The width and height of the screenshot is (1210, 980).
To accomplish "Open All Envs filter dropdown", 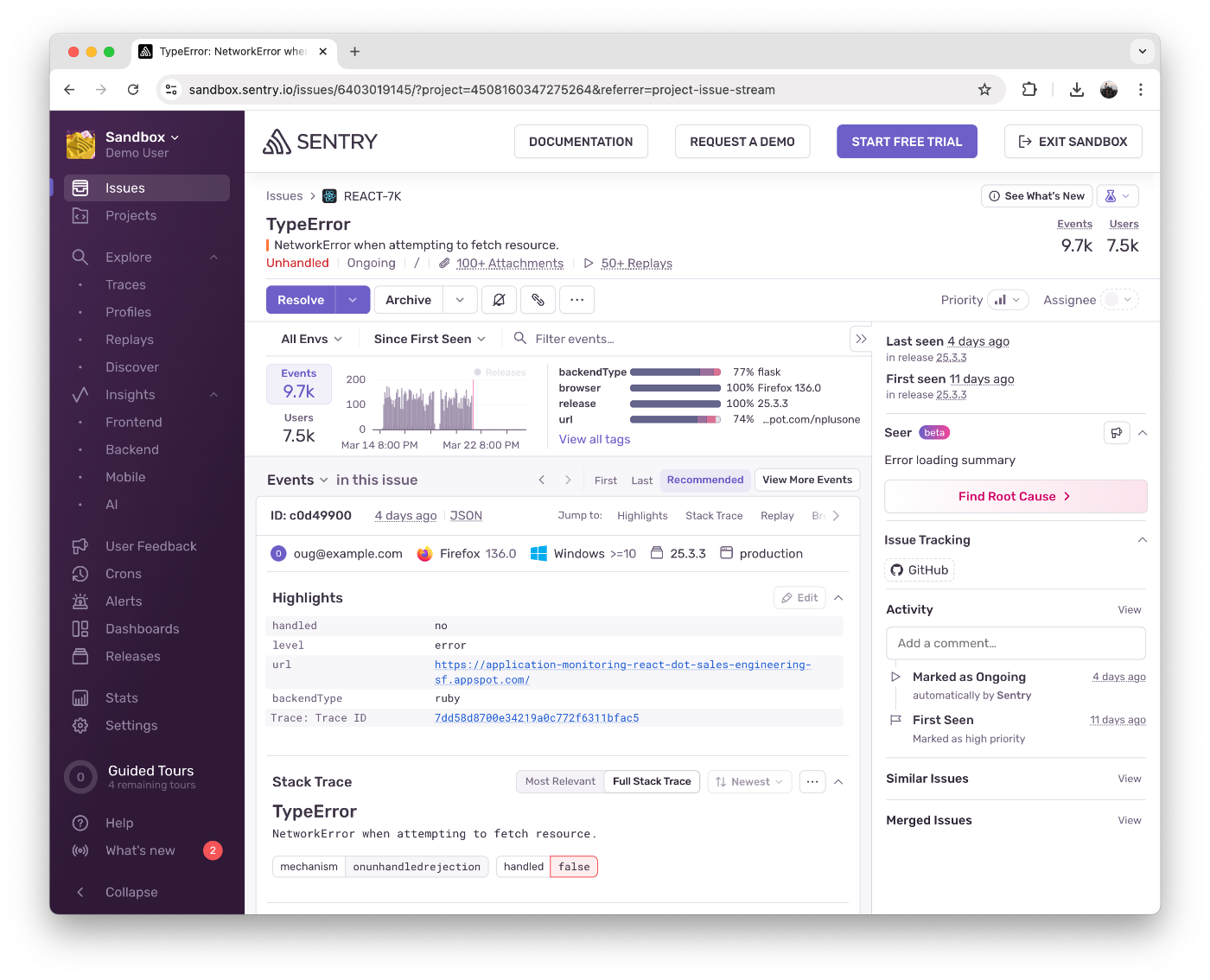I will 311,339.
